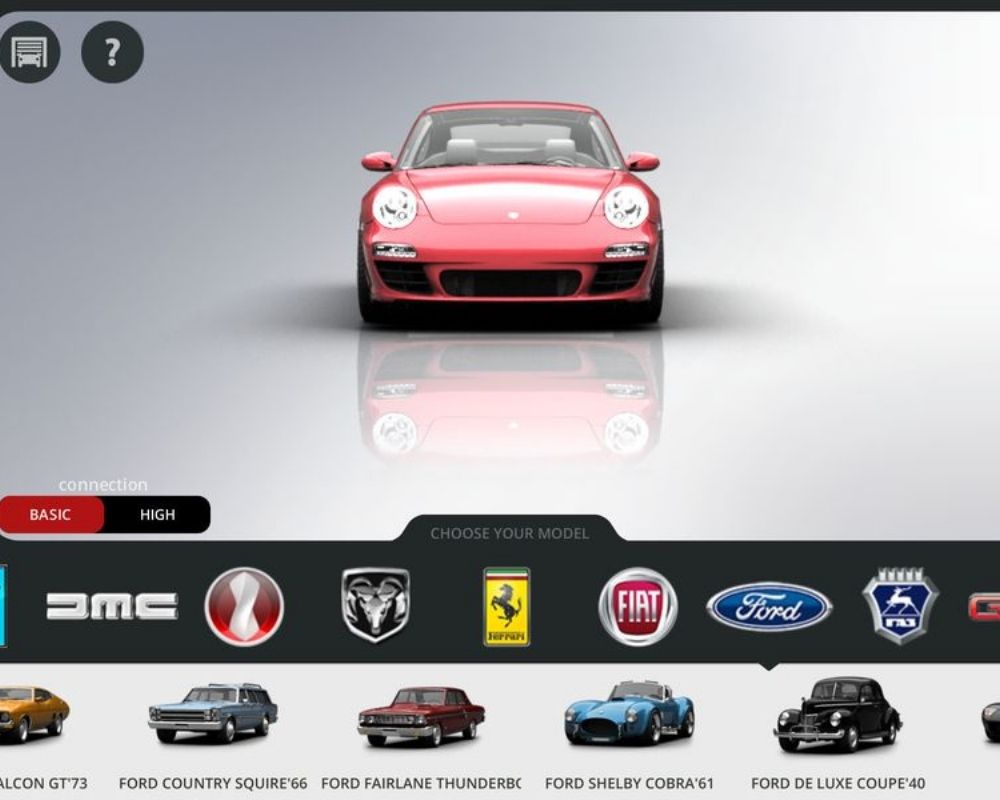
Task: Choose the blue Ford Shelby Cobra'61
Action: (629, 712)
